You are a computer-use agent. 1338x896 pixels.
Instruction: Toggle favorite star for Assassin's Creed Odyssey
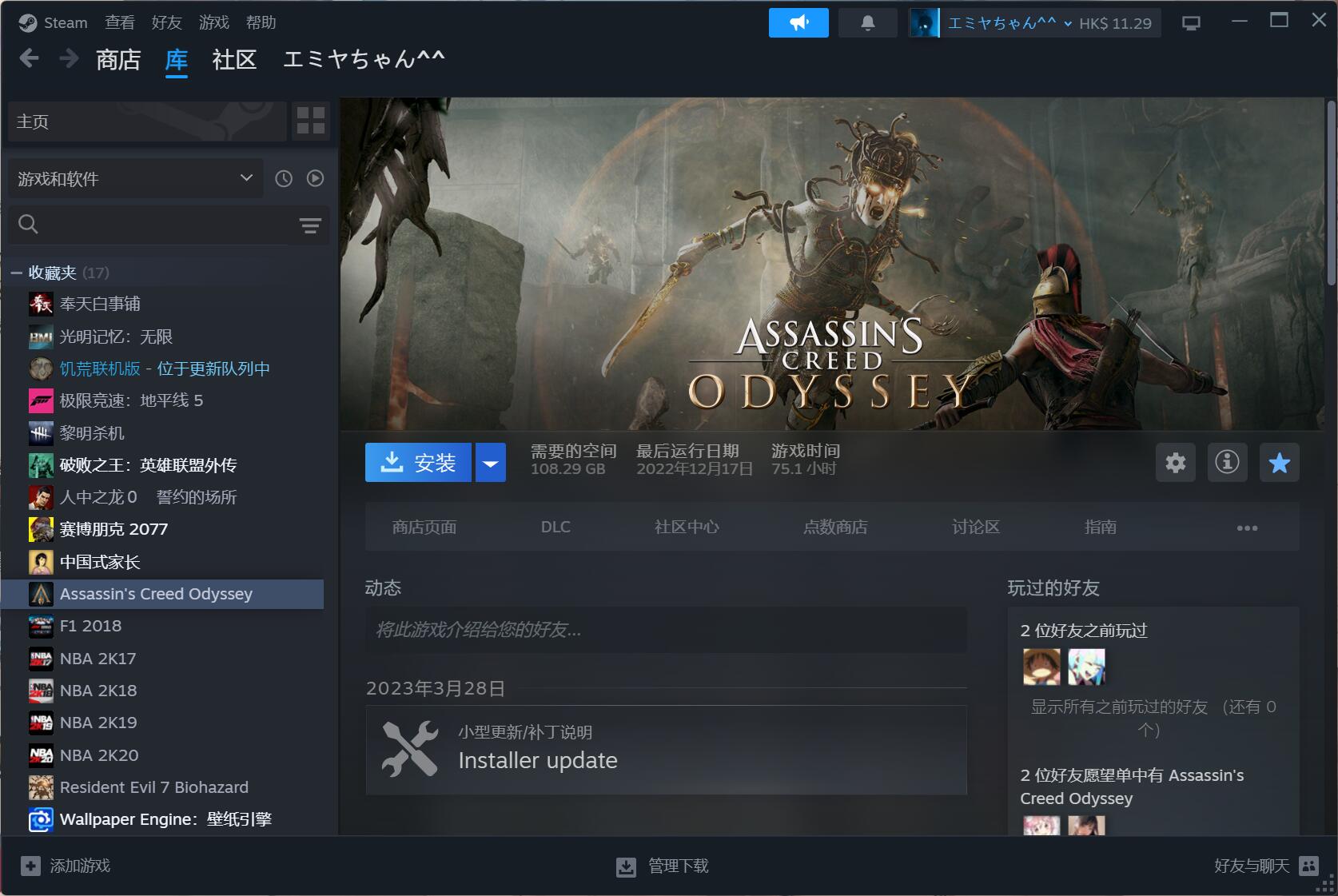tap(1279, 463)
